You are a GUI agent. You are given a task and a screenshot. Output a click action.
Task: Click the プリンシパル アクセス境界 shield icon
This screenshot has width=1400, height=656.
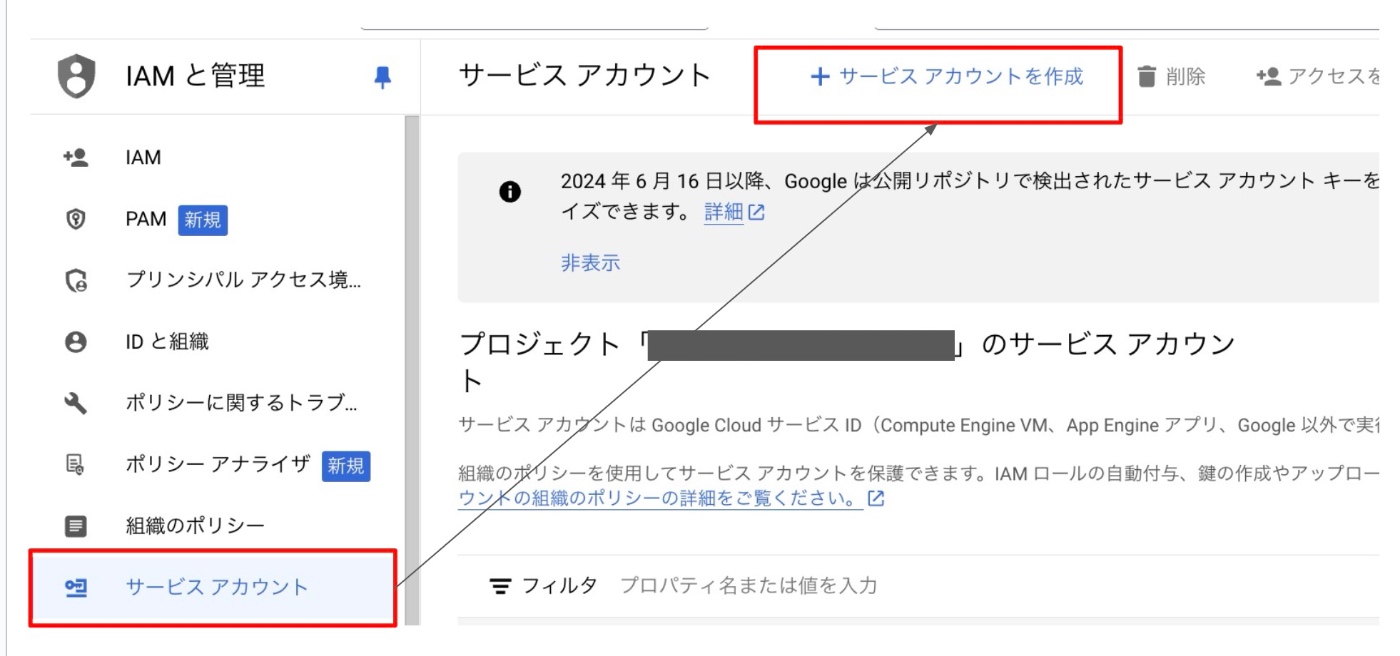[76, 281]
